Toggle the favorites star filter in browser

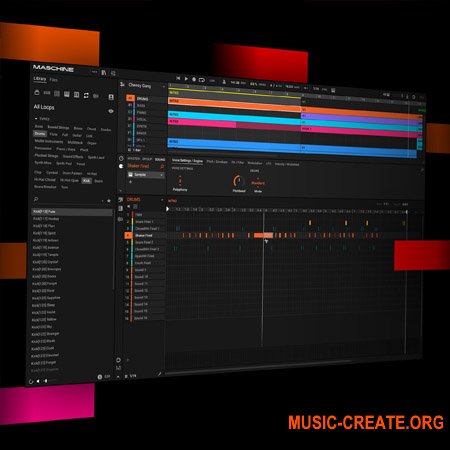[x=109, y=200]
